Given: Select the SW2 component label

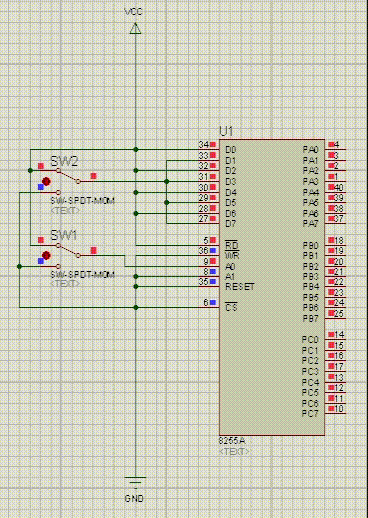Looking at the screenshot, I should tap(64, 161).
